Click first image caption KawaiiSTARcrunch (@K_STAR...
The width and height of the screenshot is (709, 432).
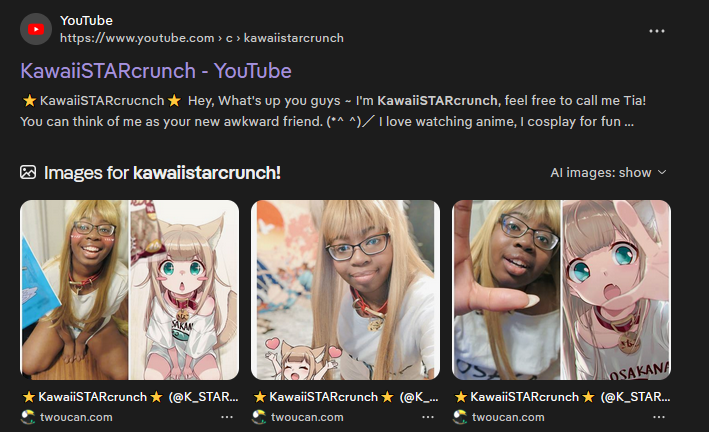pyautogui.click(x=130, y=397)
